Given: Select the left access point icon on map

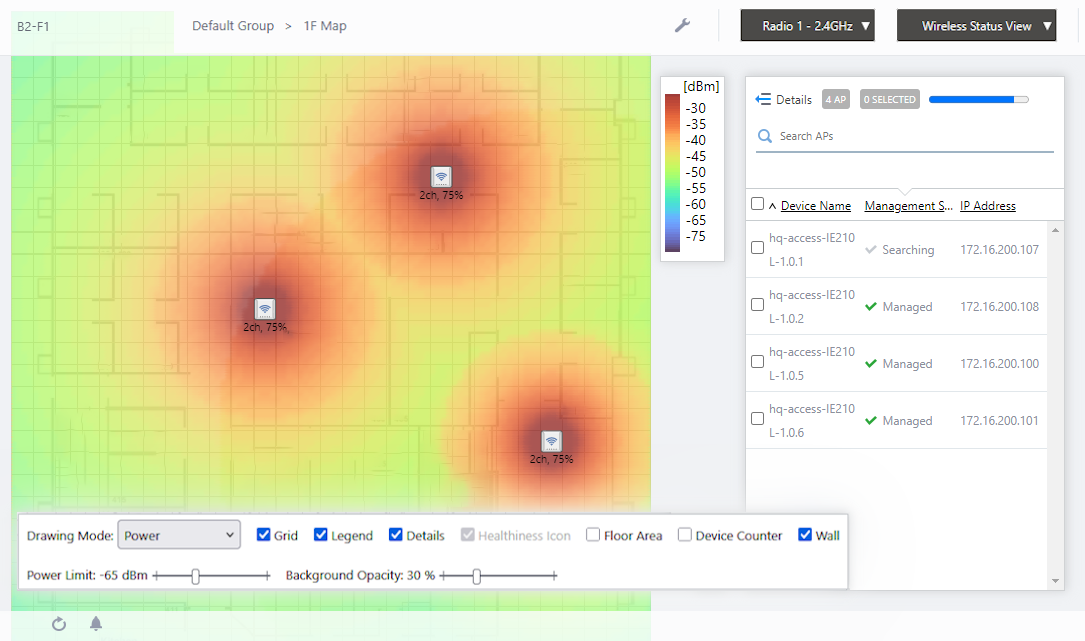Looking at the screenshot, I should click(264, 309).
